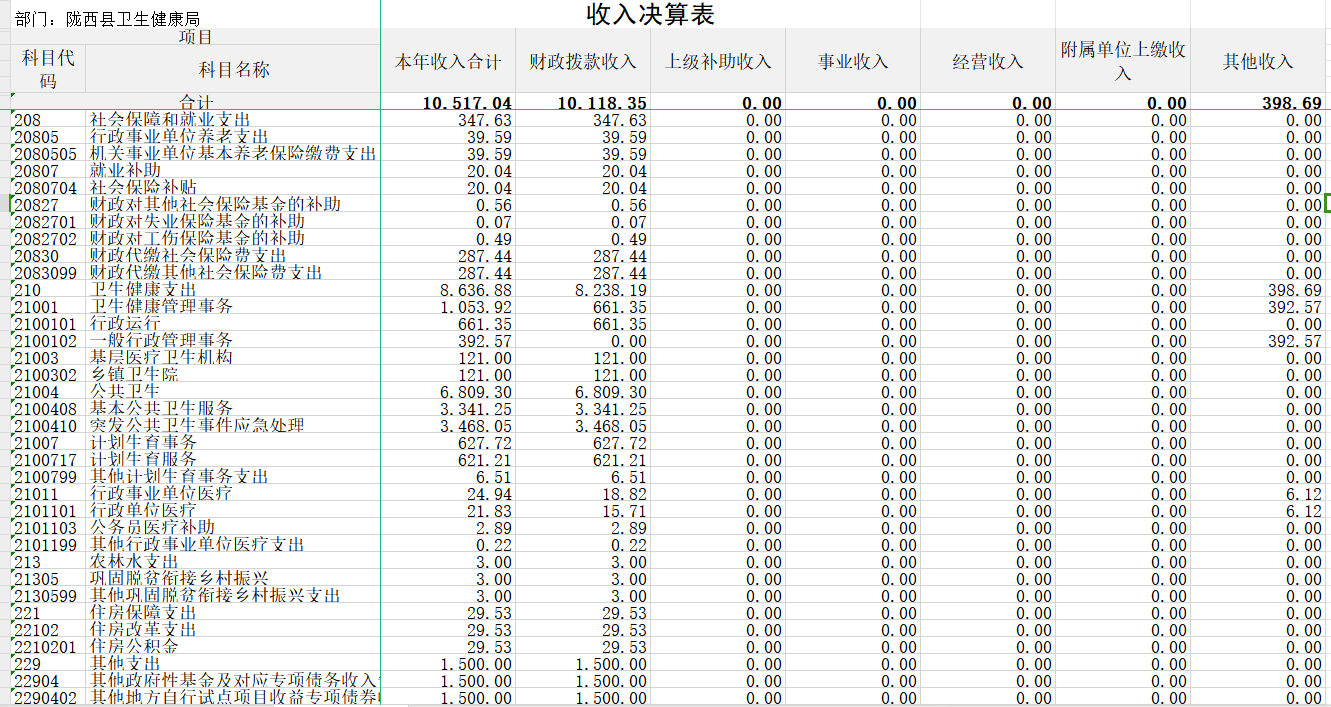Select the 项目 header cell
Screen dimensions: 1331x707
pos(195,37)
